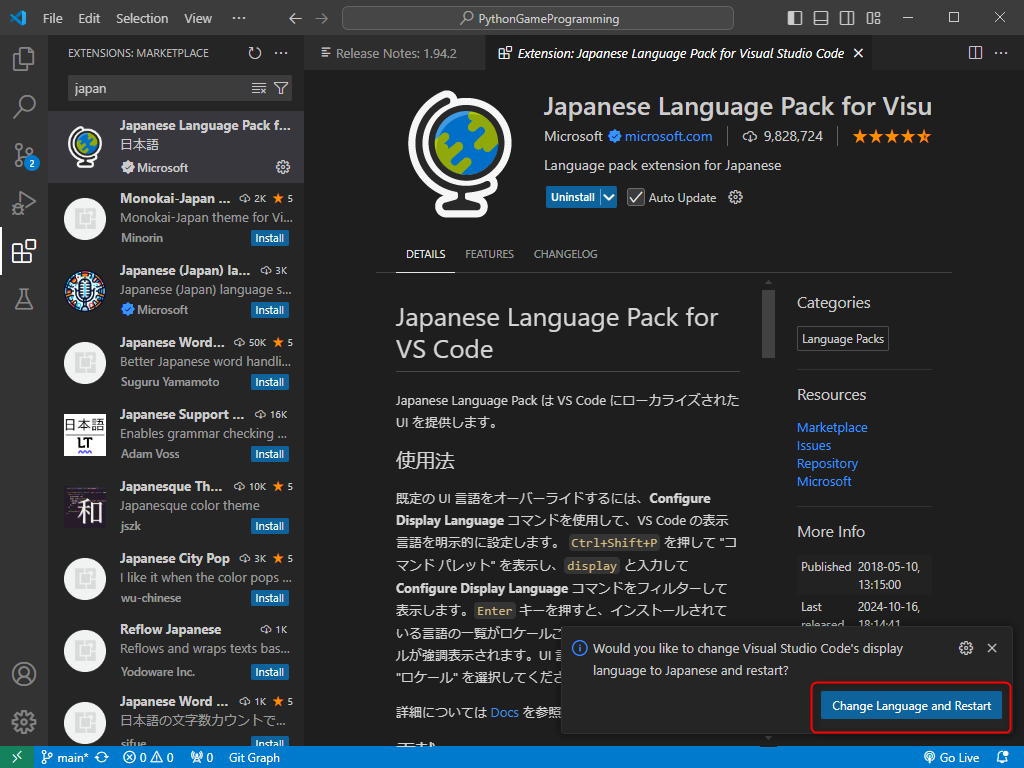The height and width of the screenshot is (768, 1024).
Task: Refresh the extensions marketplace list
Action: [255, 53]
